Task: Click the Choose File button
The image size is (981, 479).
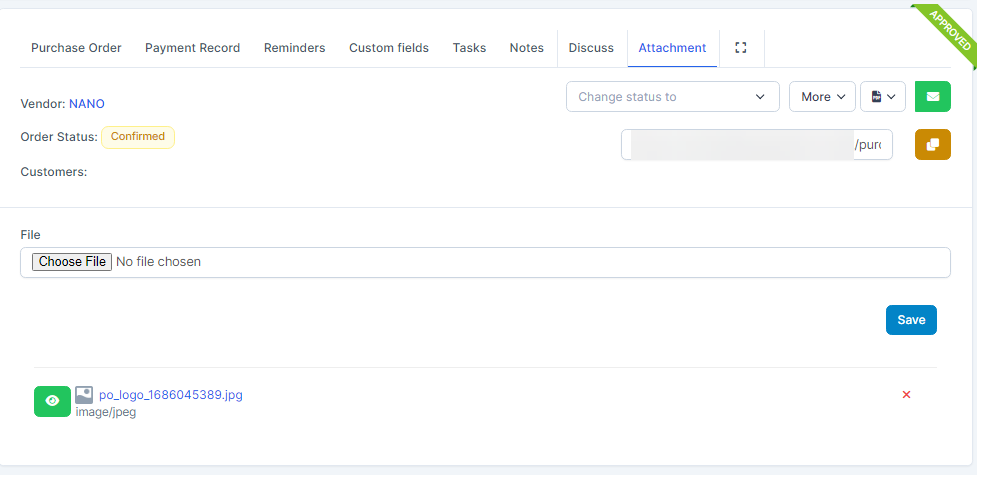Action: tap(72, 262)
